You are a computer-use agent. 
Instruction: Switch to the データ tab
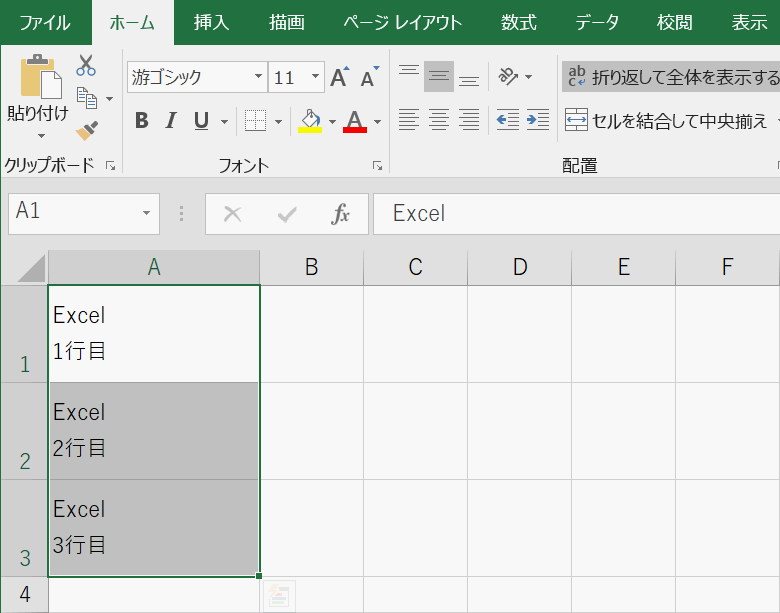tap(597, 22)
